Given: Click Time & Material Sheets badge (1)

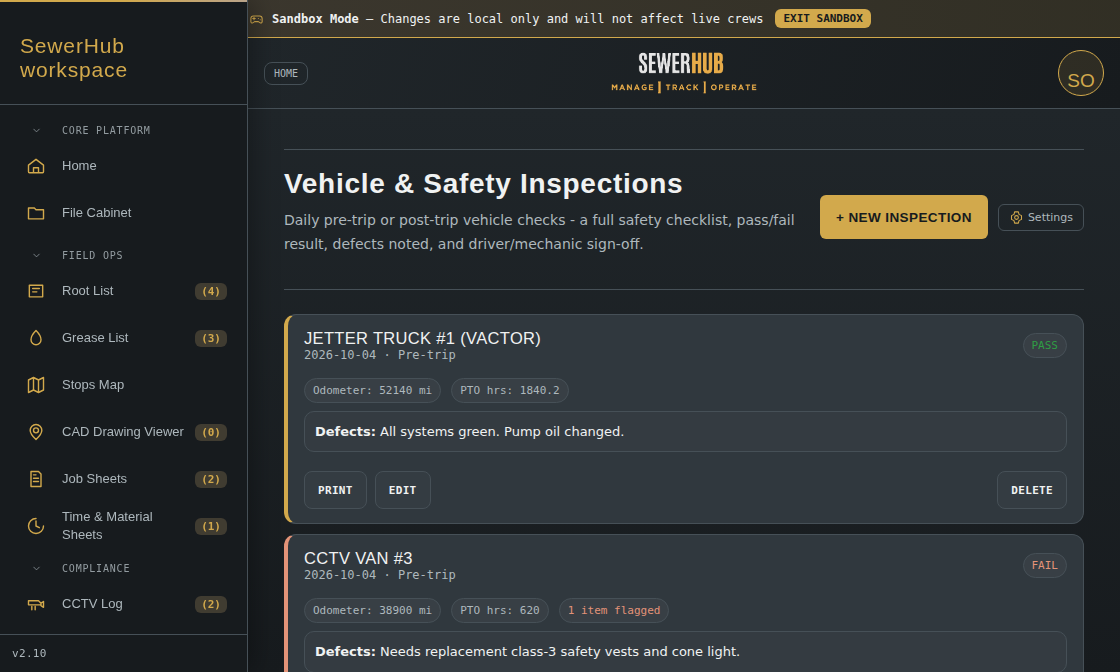Looking at the screenshot, I should point(211,526).
